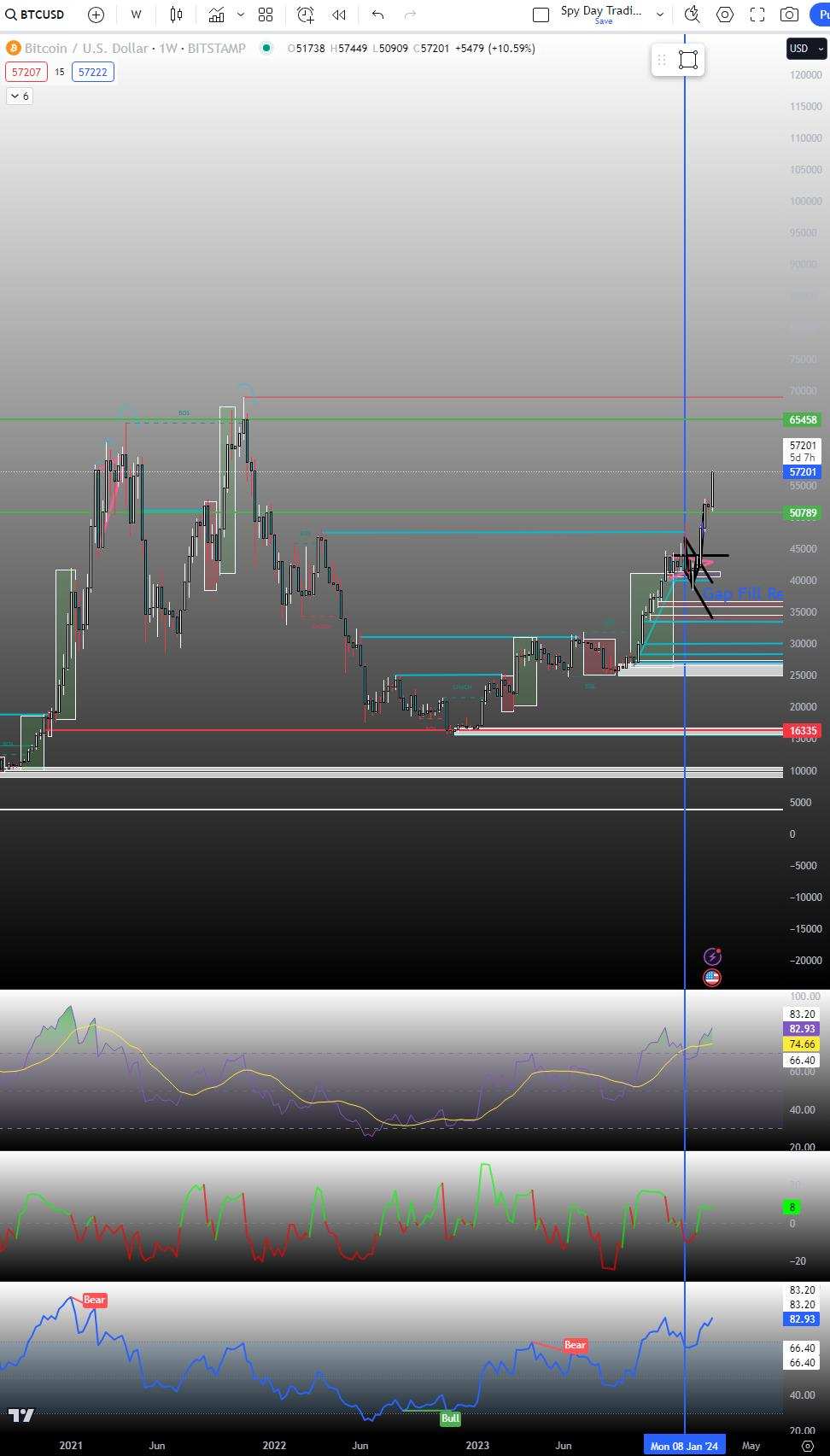Screen dimensions: 830x1456
Task: Click the blue 57222 buy price button
Action: click(92, 72)
